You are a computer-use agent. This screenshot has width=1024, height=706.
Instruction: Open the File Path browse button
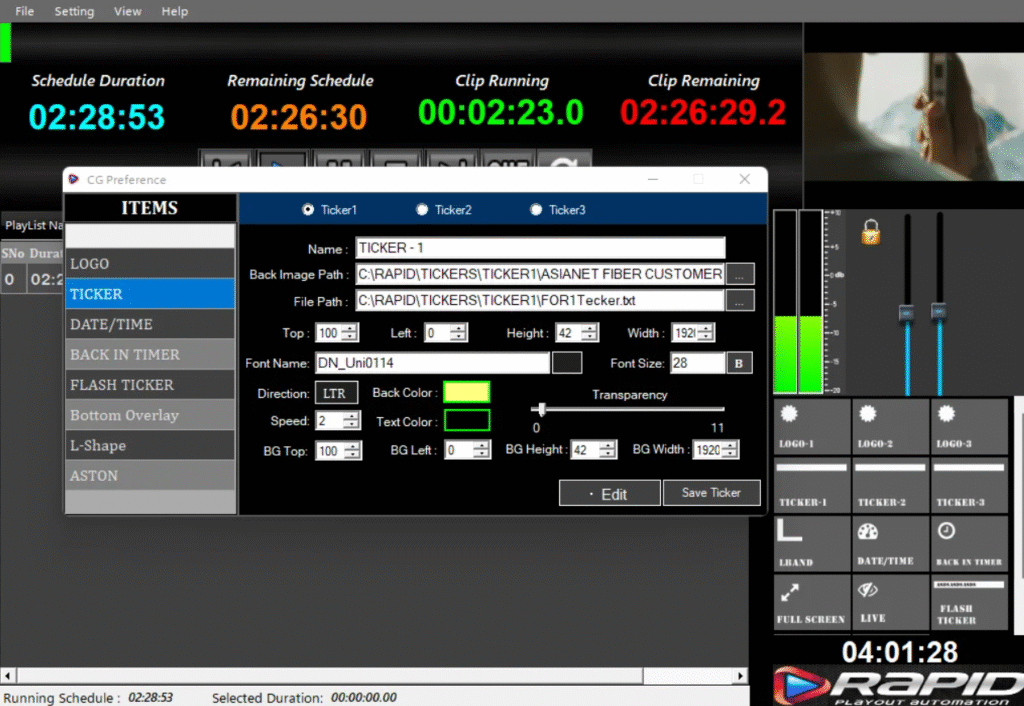pyautogui.click(x=740, y=301)
